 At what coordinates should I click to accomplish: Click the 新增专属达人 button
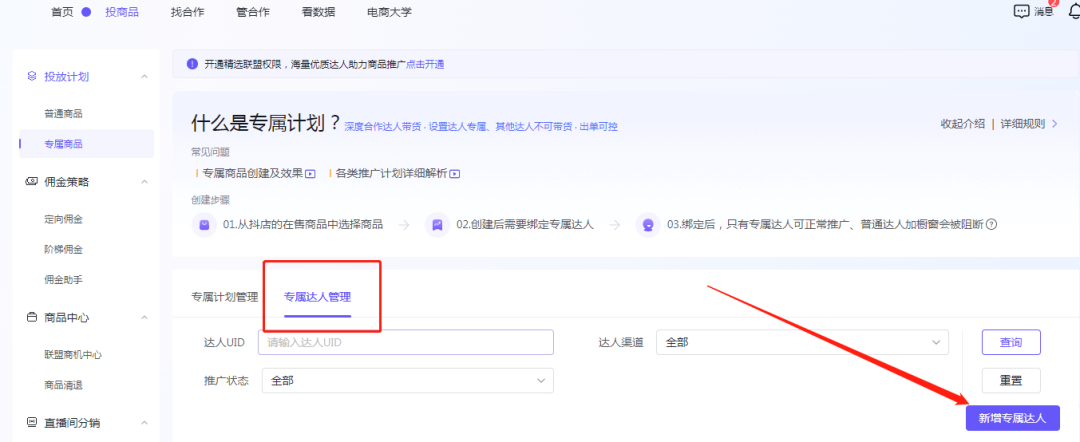[1012, 418]
